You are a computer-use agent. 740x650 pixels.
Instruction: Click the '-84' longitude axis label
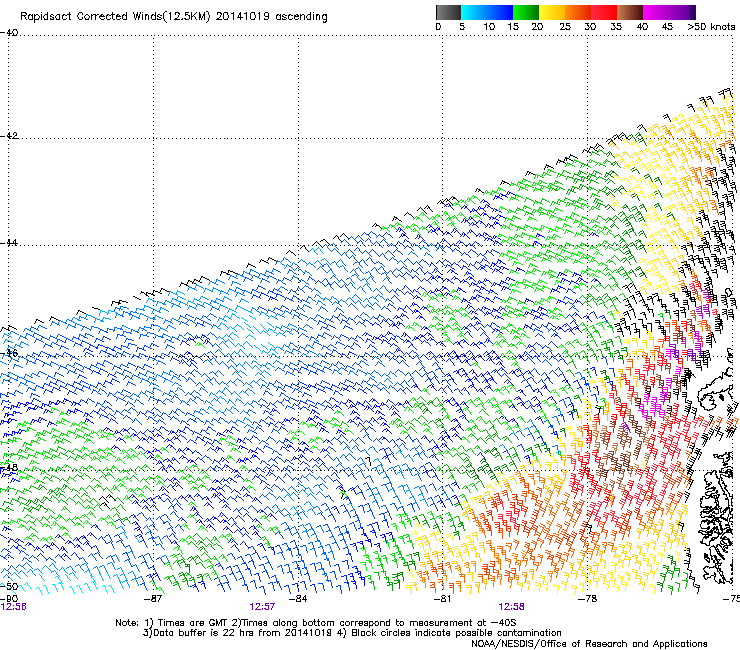pyautogui.click(x=298, y=599)
